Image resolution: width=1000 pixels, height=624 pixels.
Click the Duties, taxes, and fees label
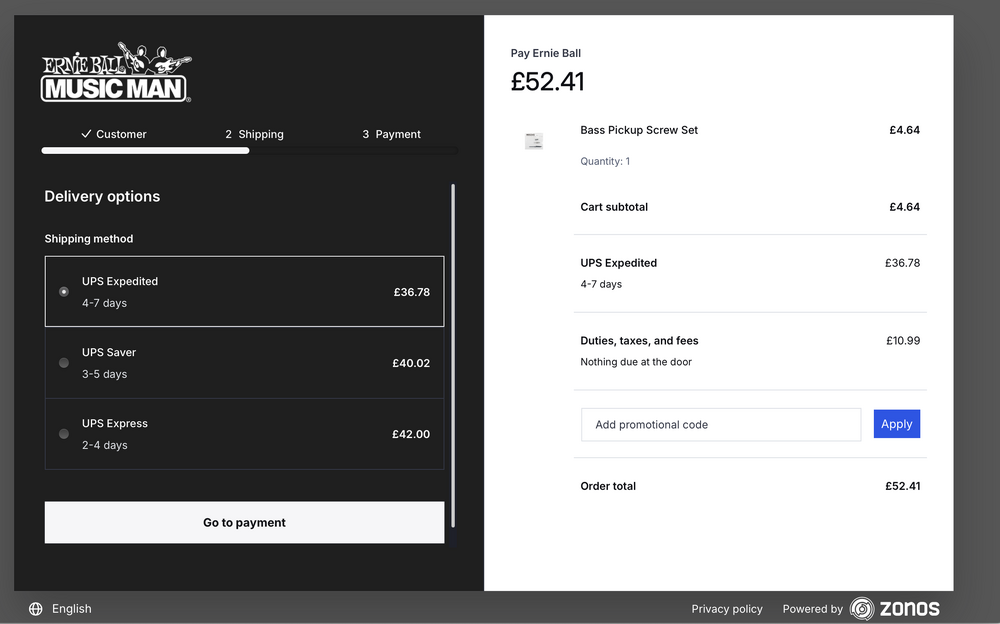pyautogui.click(x=639, y=341)
